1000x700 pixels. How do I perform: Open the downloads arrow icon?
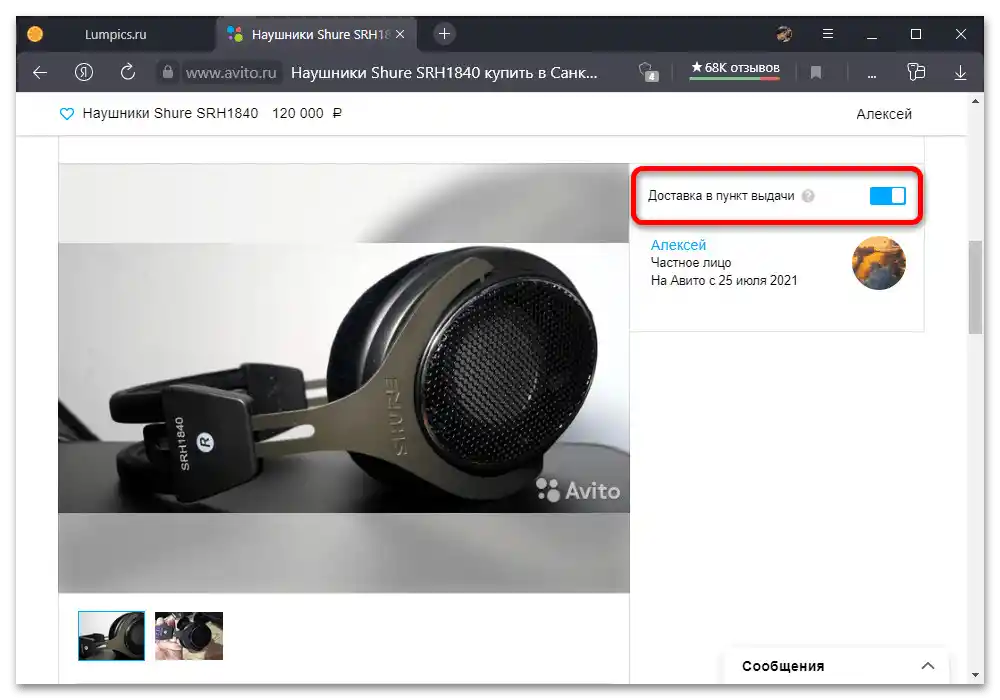pyautogui.click(x=960, y=73)
